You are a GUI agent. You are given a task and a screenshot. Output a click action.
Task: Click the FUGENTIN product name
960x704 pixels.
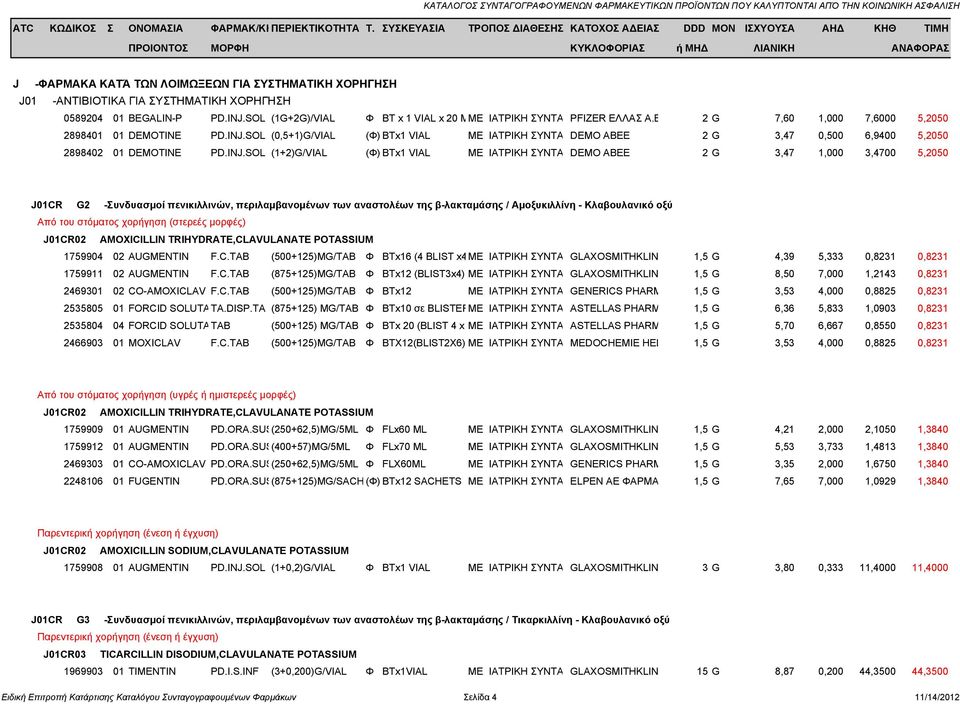click(x=154, y=481)
